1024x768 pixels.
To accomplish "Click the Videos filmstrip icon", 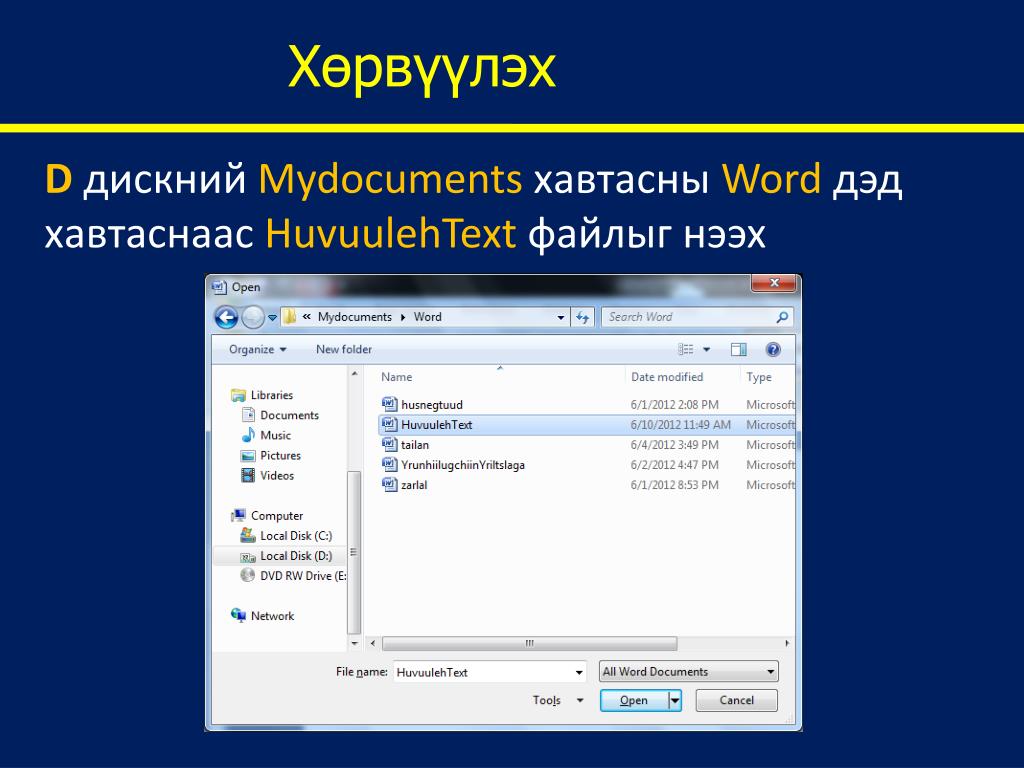I will (248, 475).
